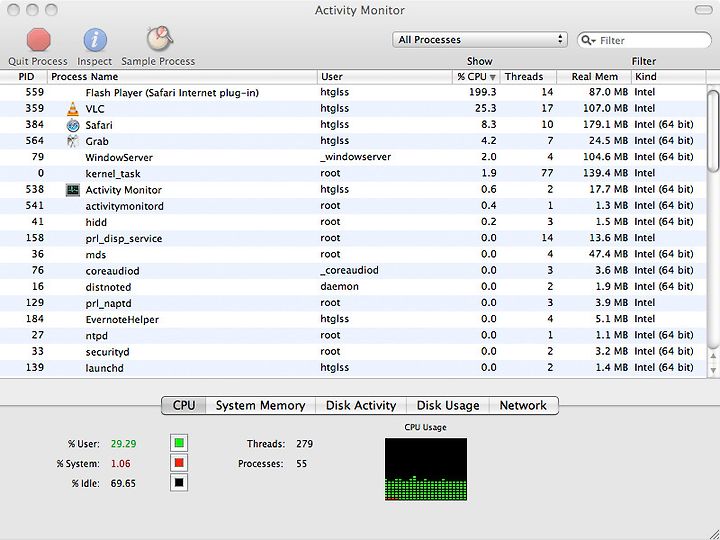Click the scrollbar up arrow
Viewport: 720px width, 540px height.
pyautogui.click(x=713, y=356)
